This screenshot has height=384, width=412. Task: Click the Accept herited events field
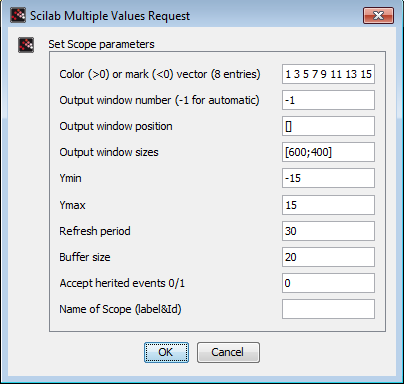point(328,283)
